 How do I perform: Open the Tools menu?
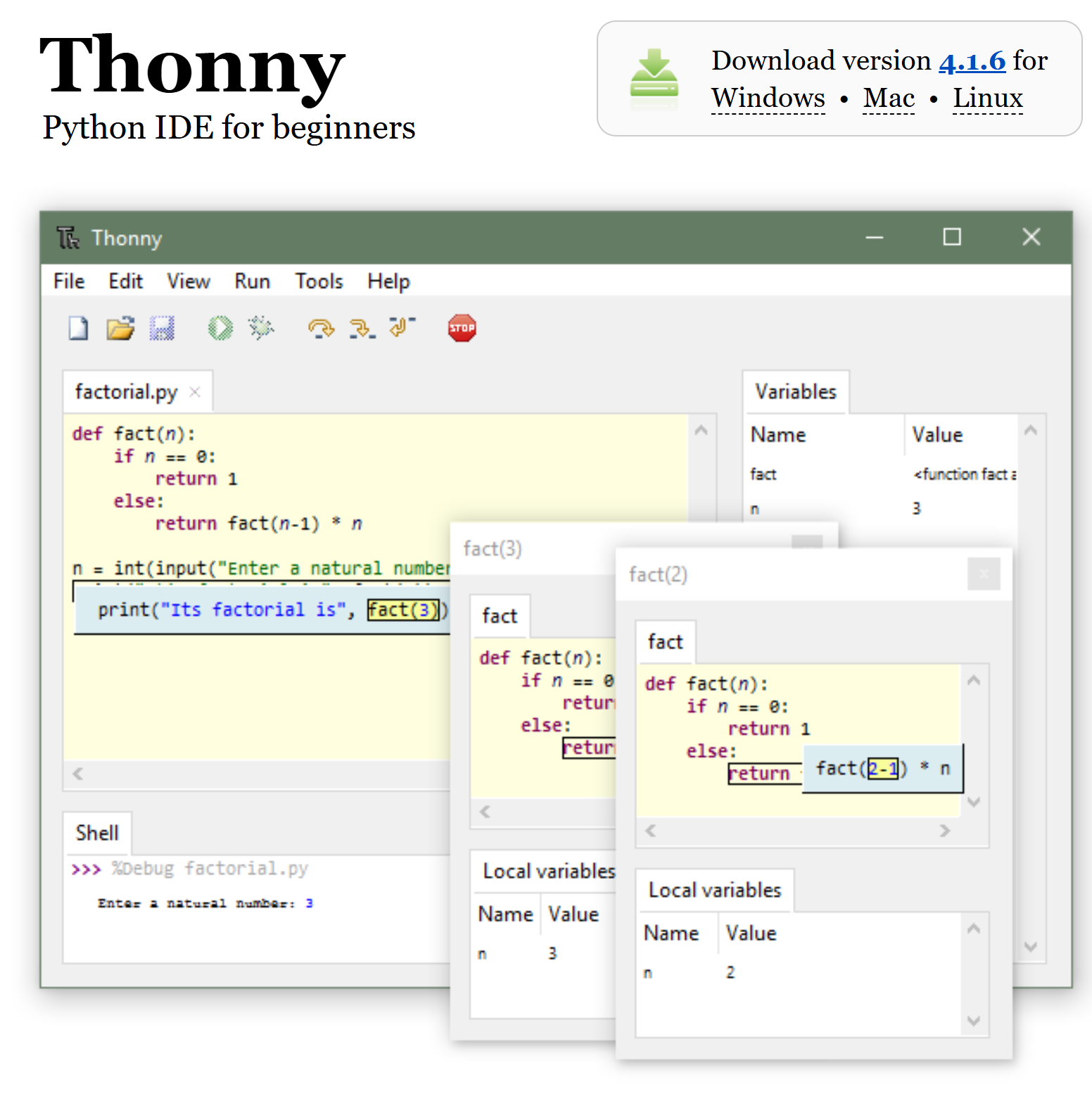[x=319, y=281]
